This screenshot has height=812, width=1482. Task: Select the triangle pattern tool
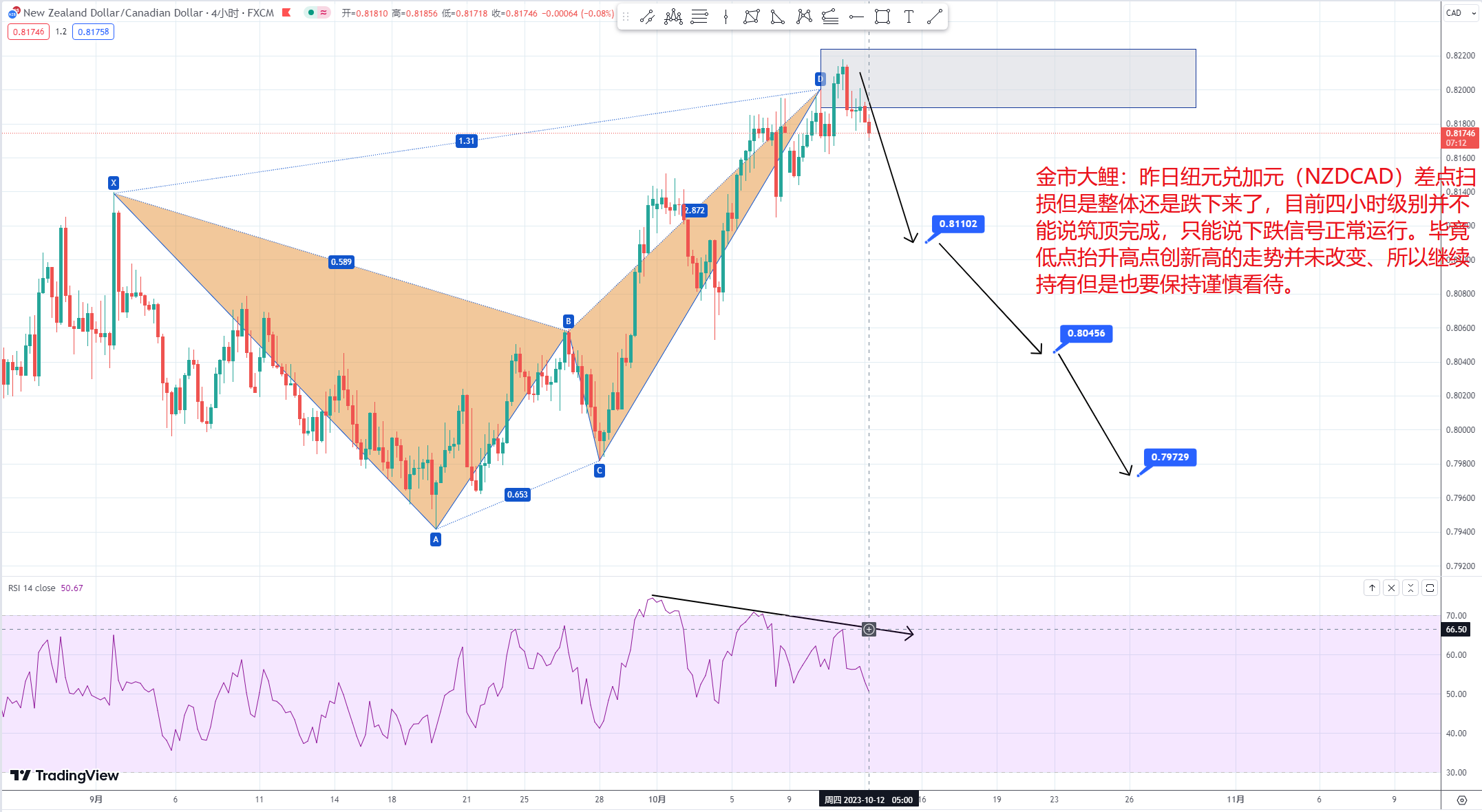(778, 17)
